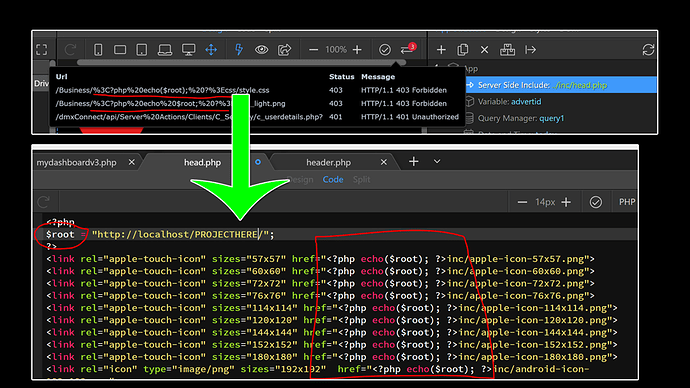The width and height of the screenshot is (690, 388).
Task: Delete selected component with X icon
Action: (484, 50)
